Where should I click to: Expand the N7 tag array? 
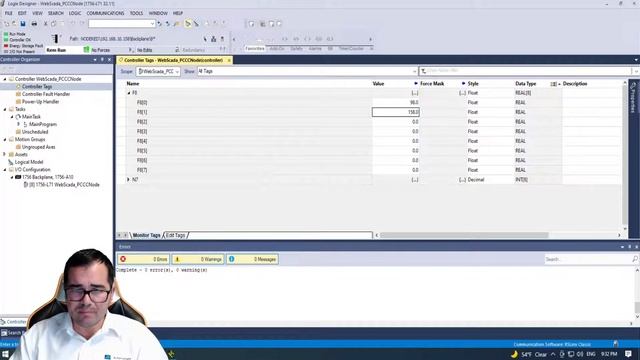point(128,180)
